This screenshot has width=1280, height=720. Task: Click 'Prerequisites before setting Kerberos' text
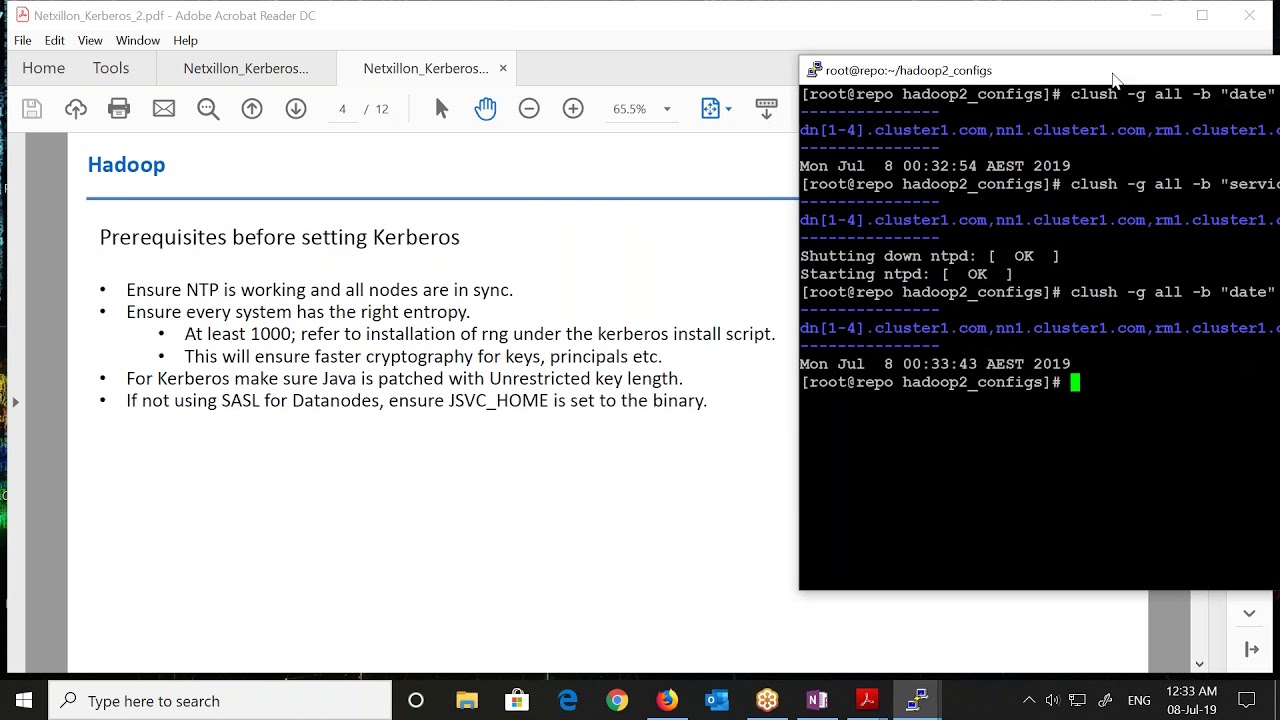coord(279,237)
